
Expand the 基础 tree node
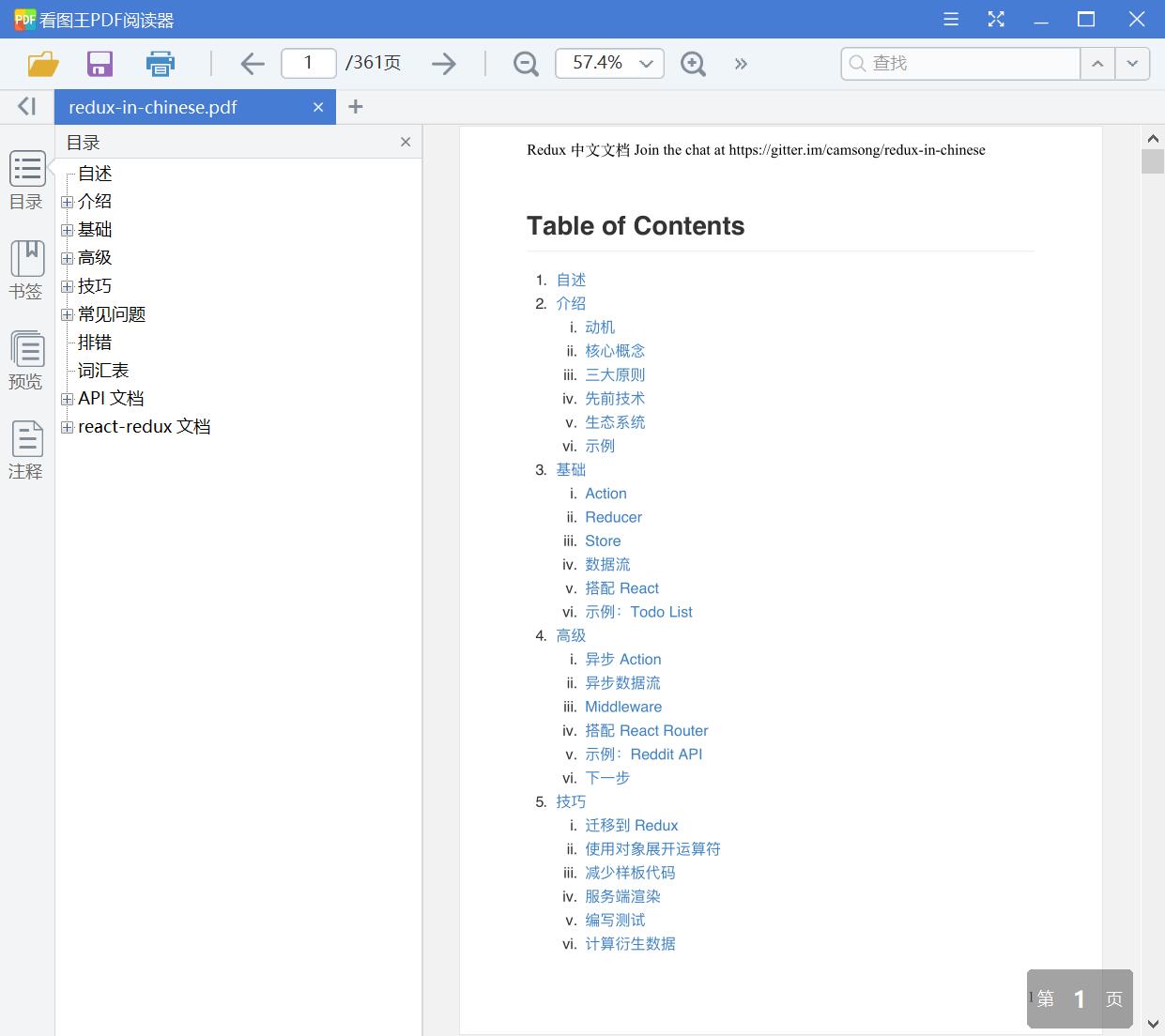click(67, 230)
